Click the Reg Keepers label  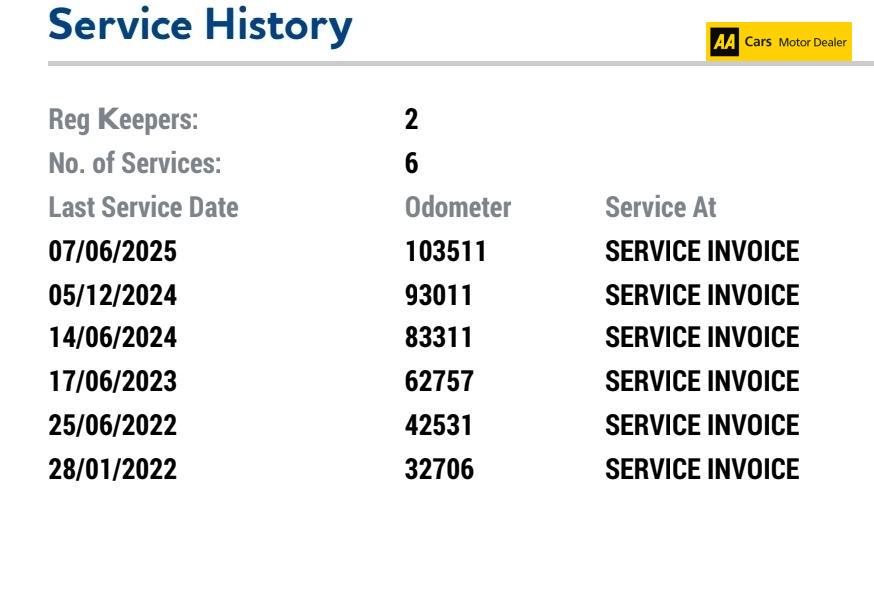pos(123,119)
